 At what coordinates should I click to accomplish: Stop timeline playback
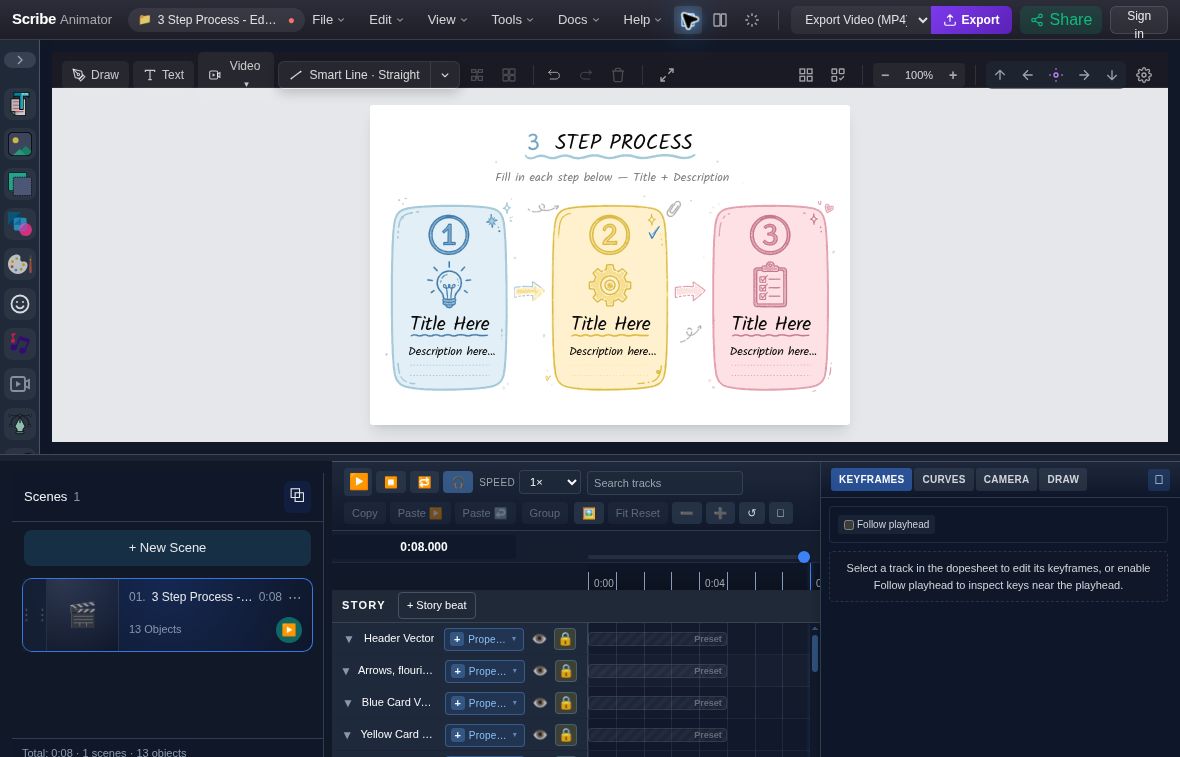(x=391, y=482)
